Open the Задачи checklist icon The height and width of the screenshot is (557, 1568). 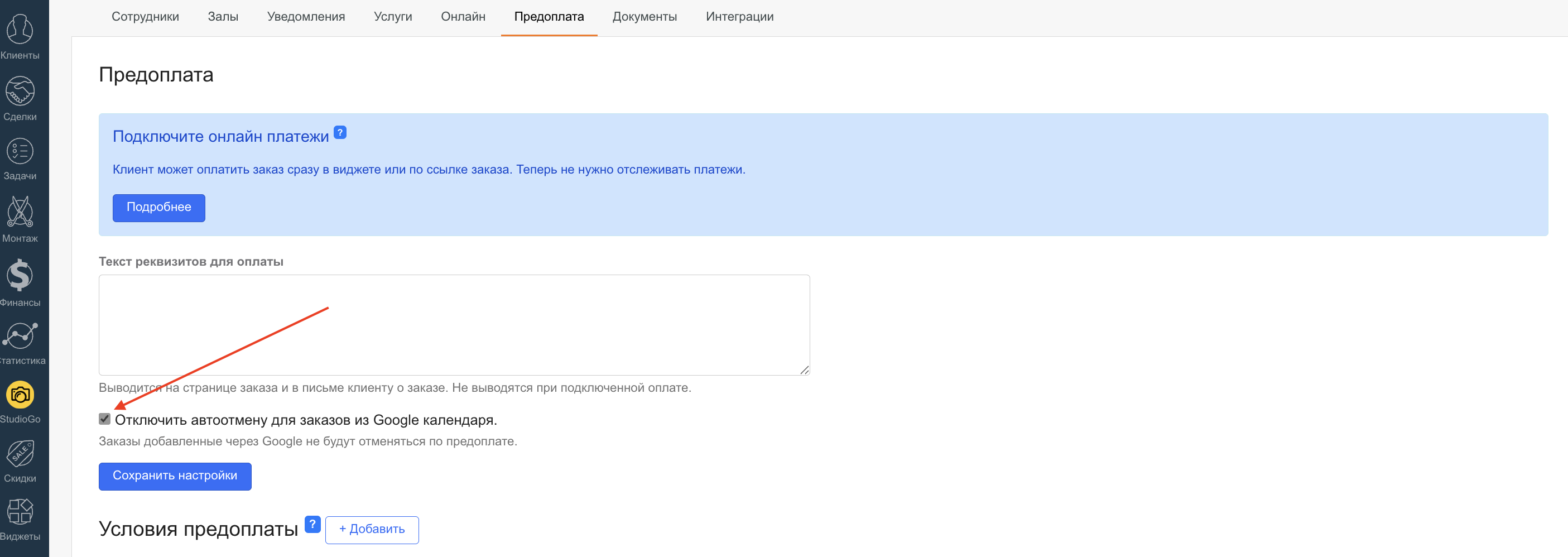click(20, 151)
